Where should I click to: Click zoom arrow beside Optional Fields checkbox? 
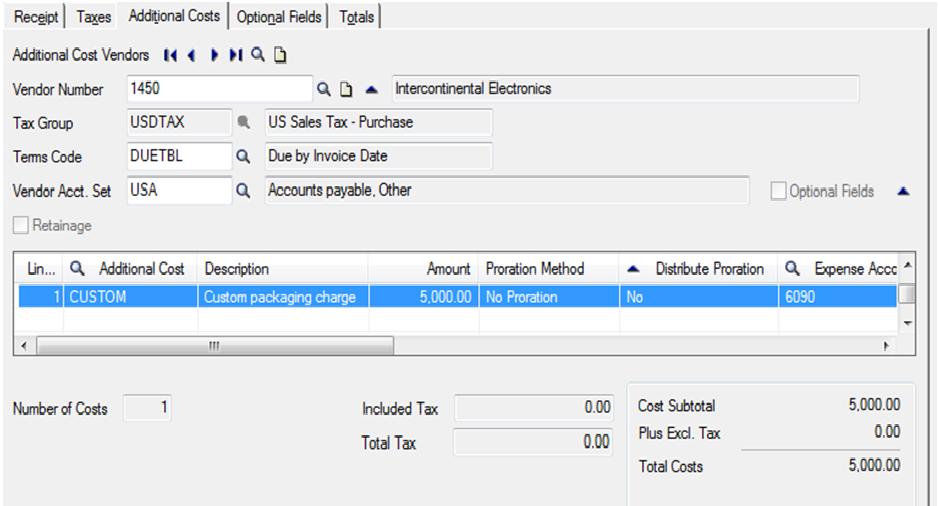pos(903,191)
